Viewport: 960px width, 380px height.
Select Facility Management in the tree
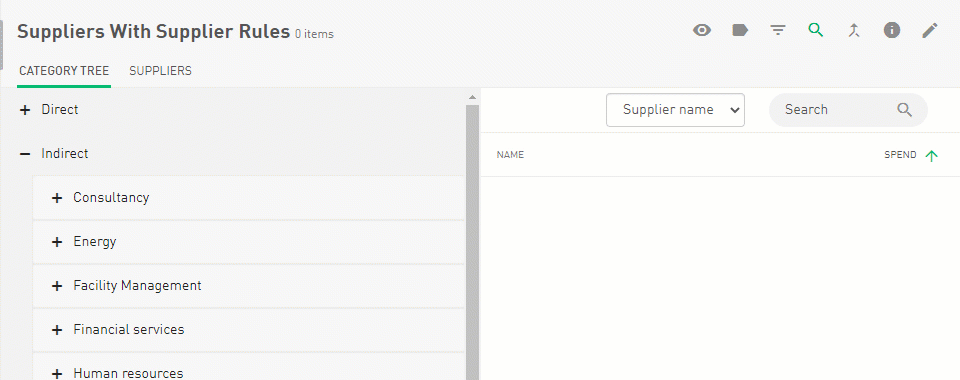pos(137,286)
